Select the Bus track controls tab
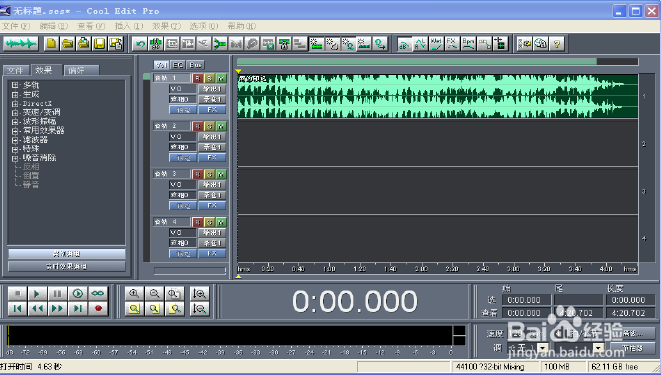661x375 pixels. click(x=195, y=65)
